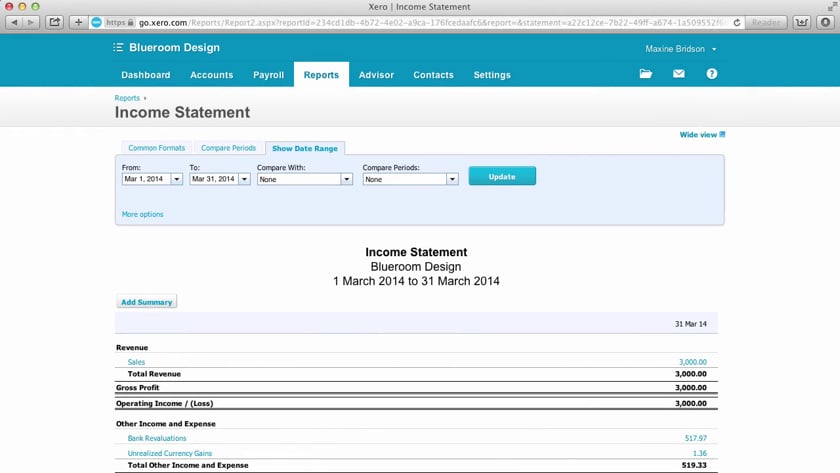Click the Other Income and Expense heading

click(166, 424)
